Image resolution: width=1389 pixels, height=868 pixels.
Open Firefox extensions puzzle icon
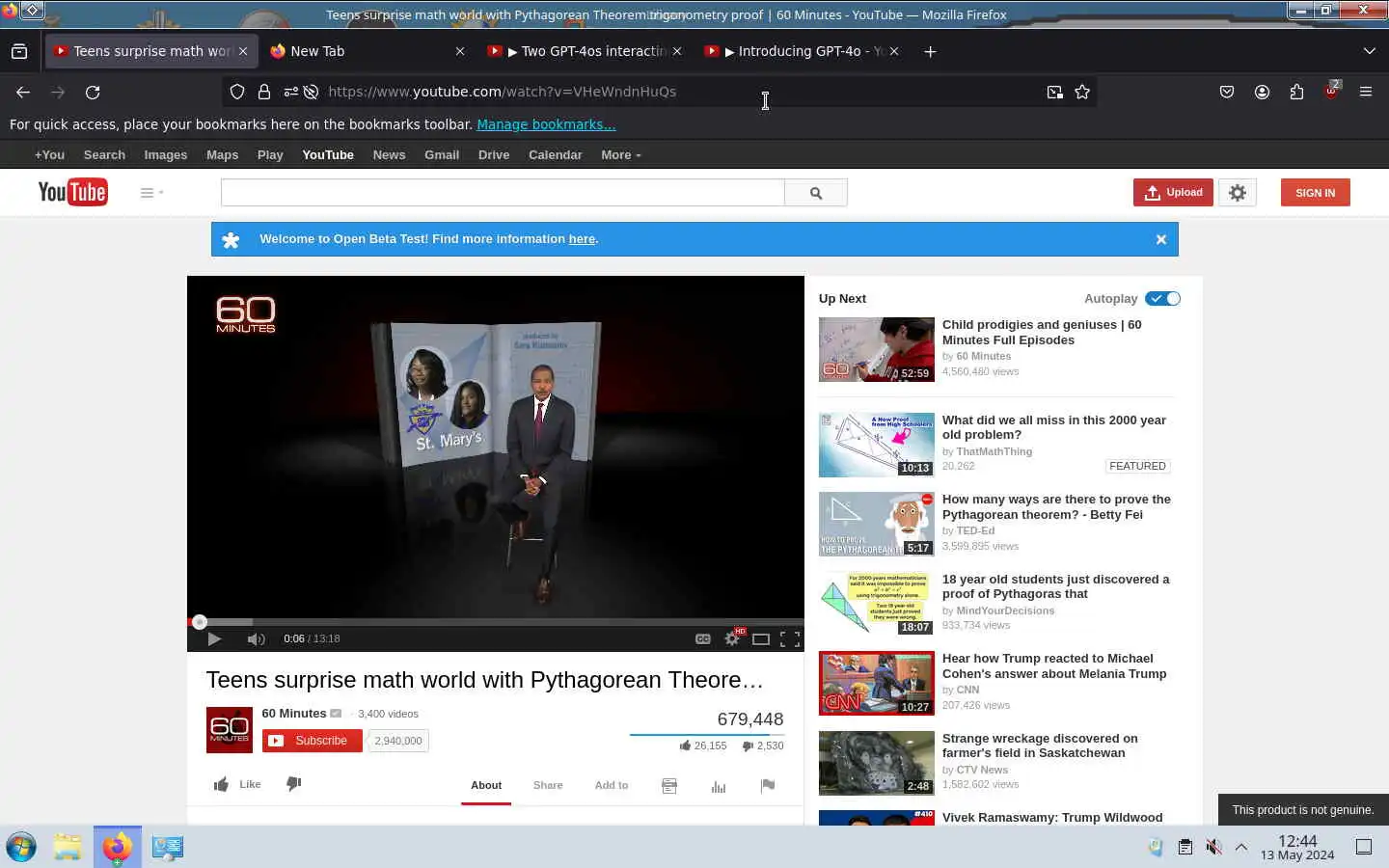[1296, 92]
